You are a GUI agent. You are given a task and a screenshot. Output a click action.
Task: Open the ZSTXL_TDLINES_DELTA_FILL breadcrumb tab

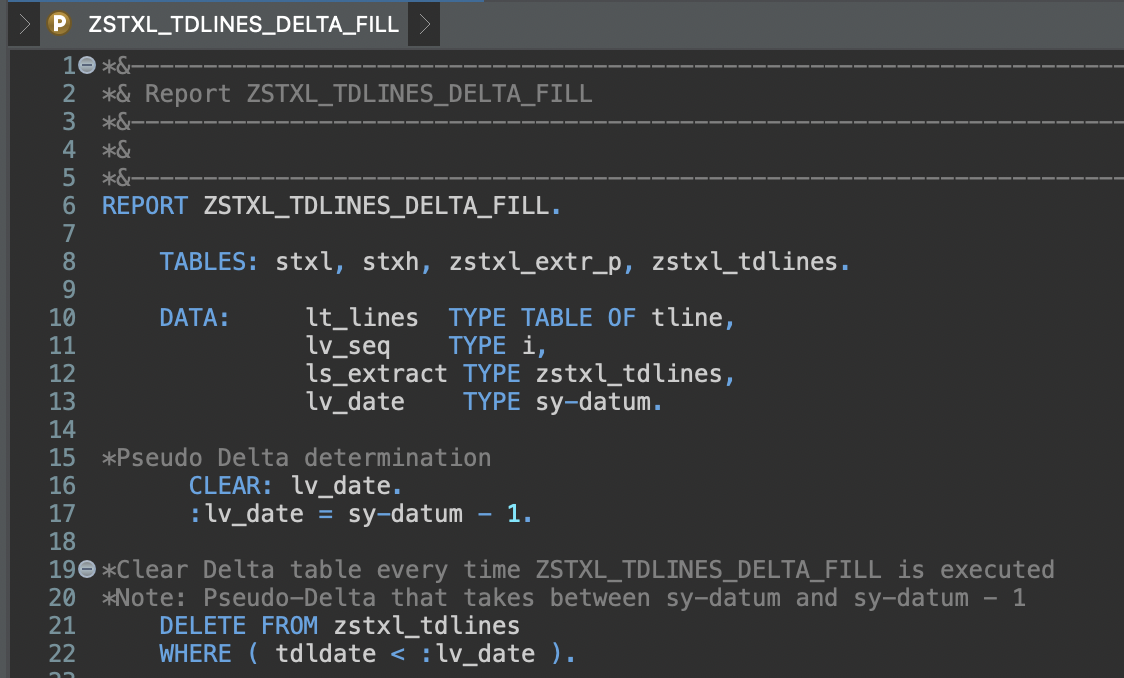click(x=243, y=24)
